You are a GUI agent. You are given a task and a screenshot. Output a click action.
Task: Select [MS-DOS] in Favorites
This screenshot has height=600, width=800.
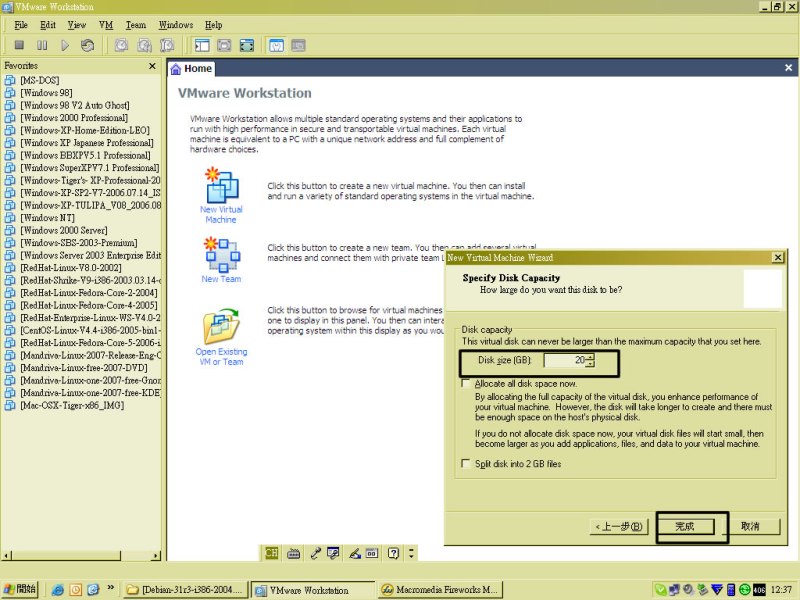point(40,80)
